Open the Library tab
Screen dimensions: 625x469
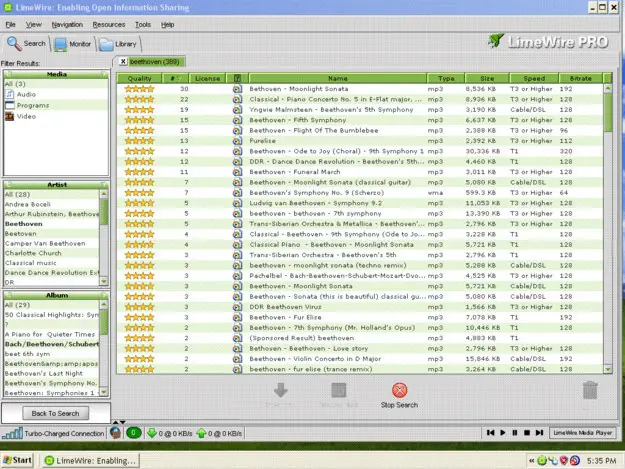[x=118, y=44]
